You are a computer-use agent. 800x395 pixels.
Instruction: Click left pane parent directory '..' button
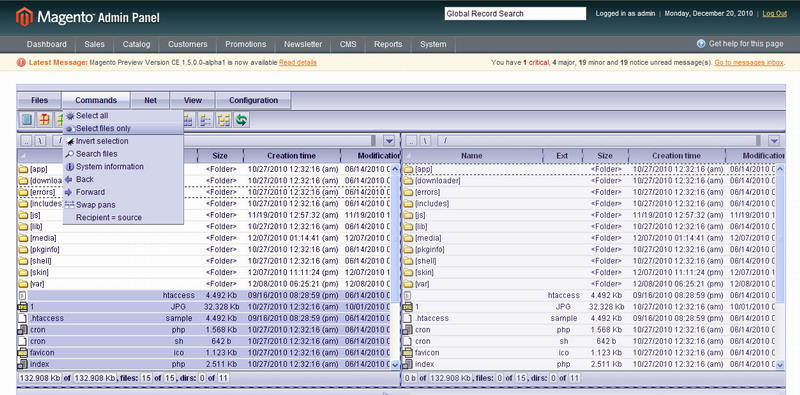click(27, 141)
